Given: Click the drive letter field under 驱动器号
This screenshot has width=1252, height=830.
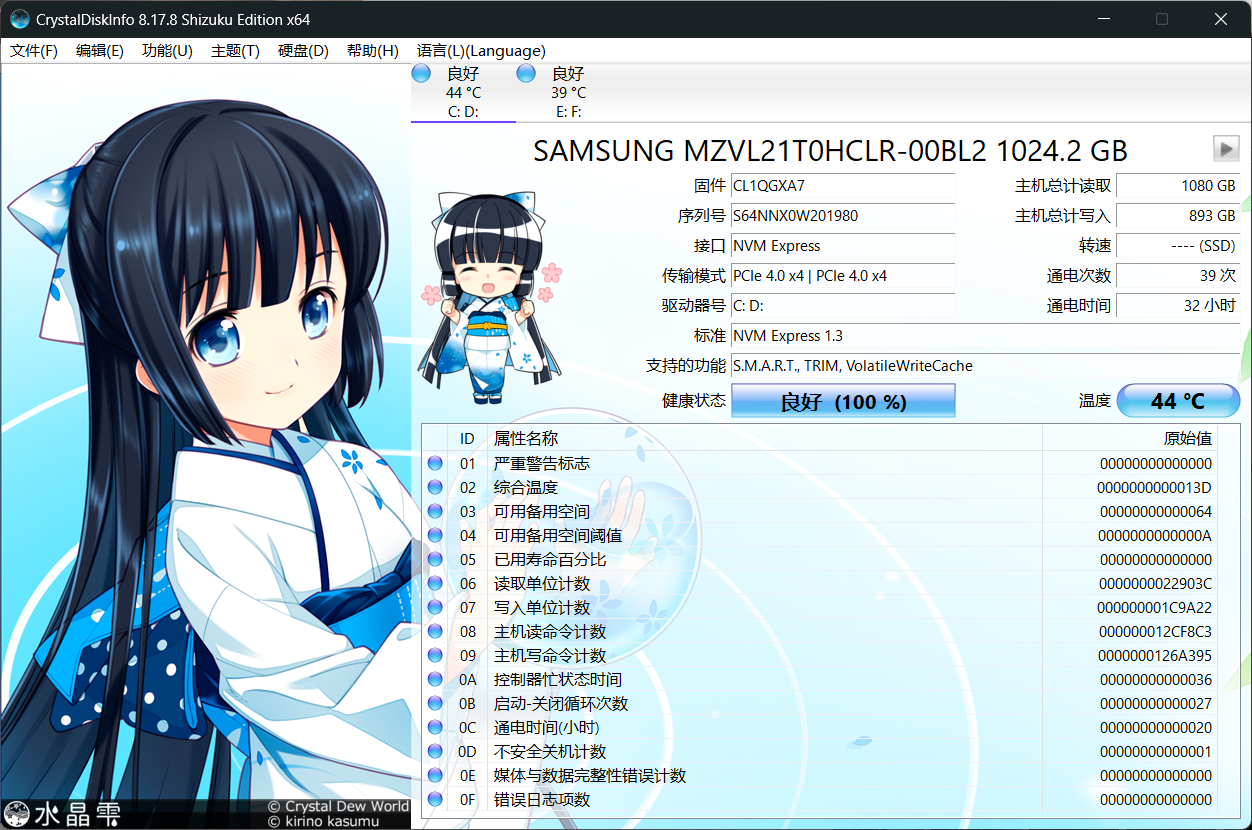Looking at the screenshot, I should tap(842, 306).
